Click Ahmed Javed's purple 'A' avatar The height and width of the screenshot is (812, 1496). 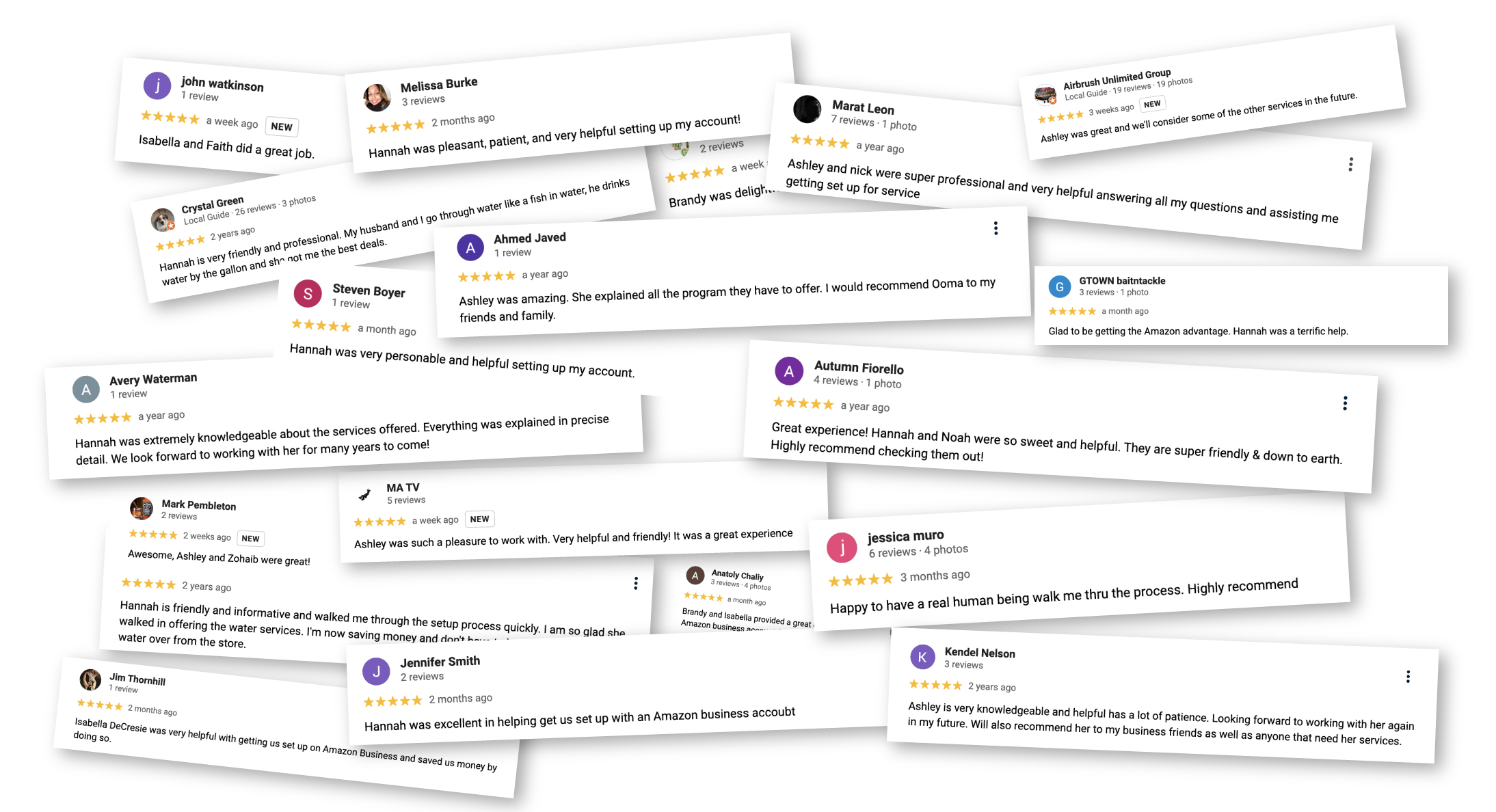pos(470,247)
